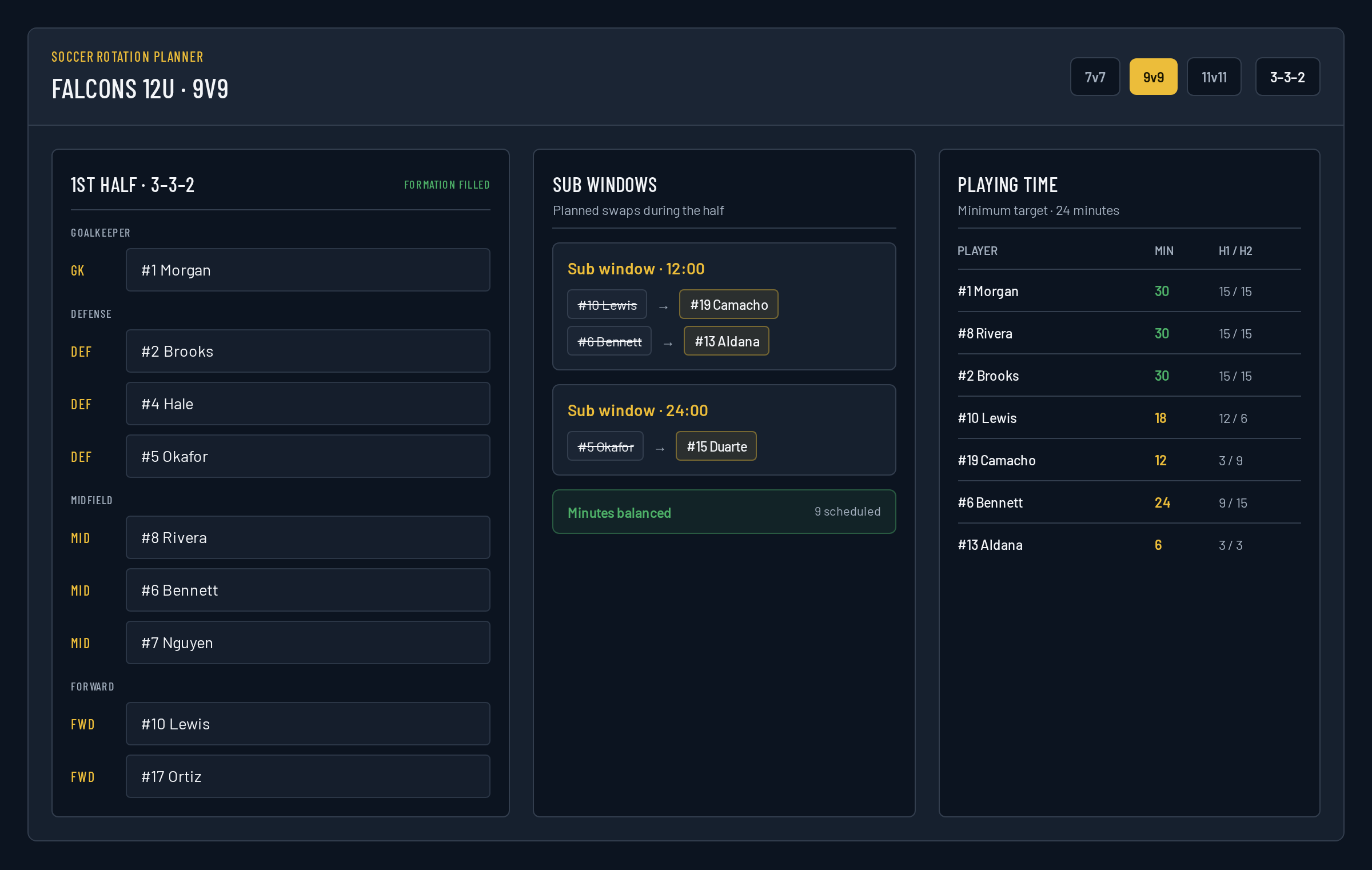Click 'Minimum target · 24 minutes' text

click(1038, 210)
